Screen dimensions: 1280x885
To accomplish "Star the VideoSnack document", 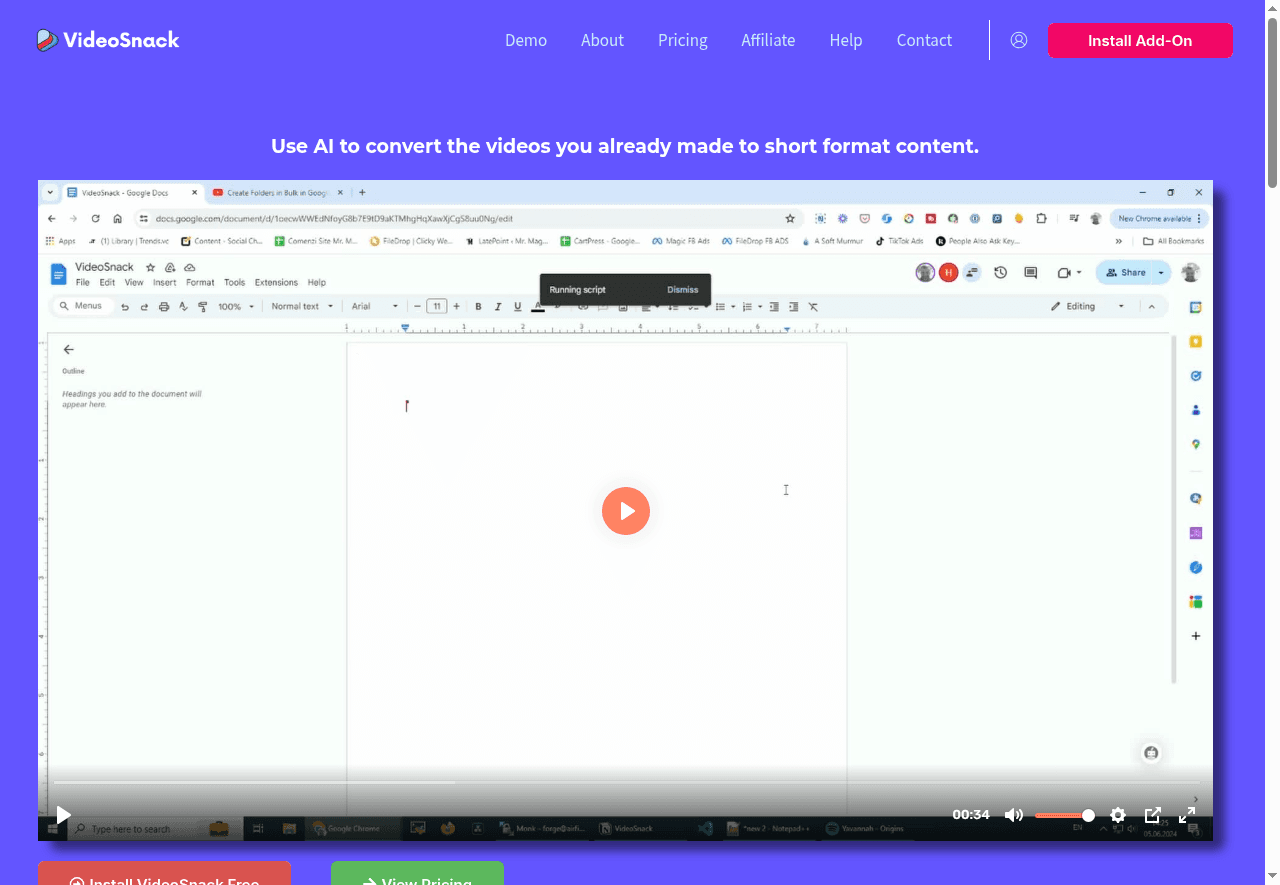I will 150,267.
